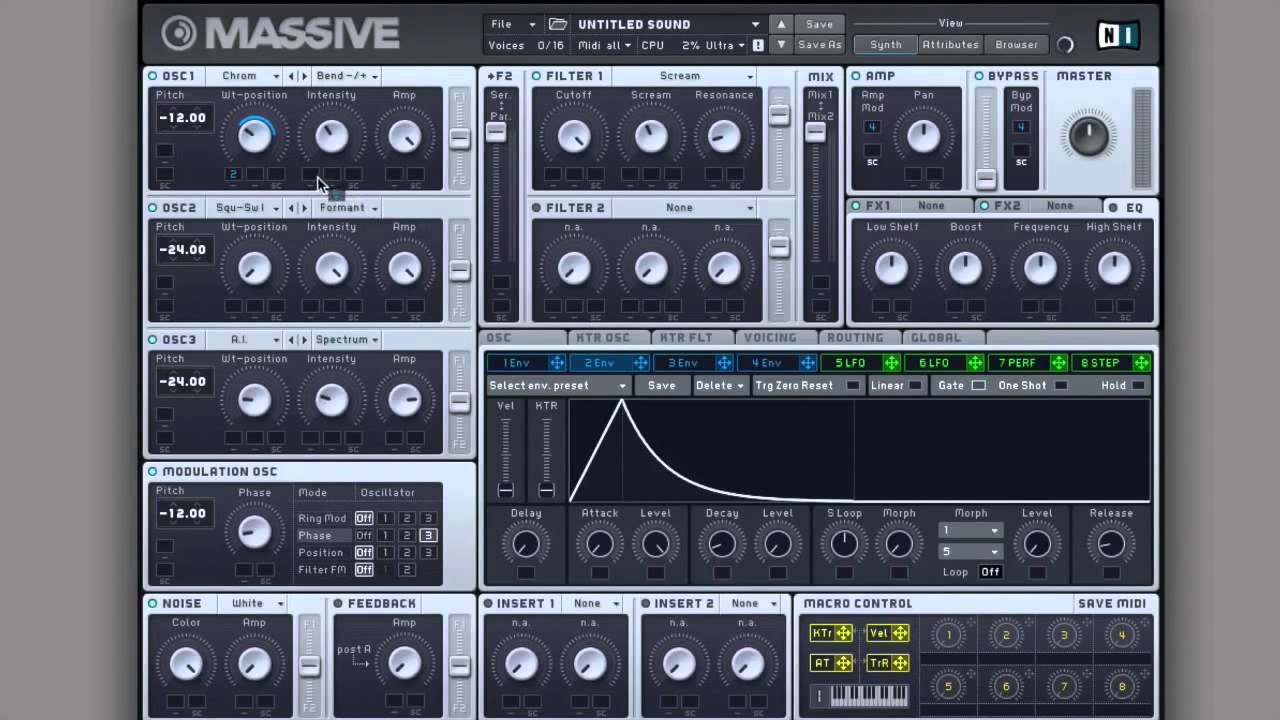The image size is (1280, 720).
Task: Open the Select env. preset dropdown
Action: tap(558, 386)
